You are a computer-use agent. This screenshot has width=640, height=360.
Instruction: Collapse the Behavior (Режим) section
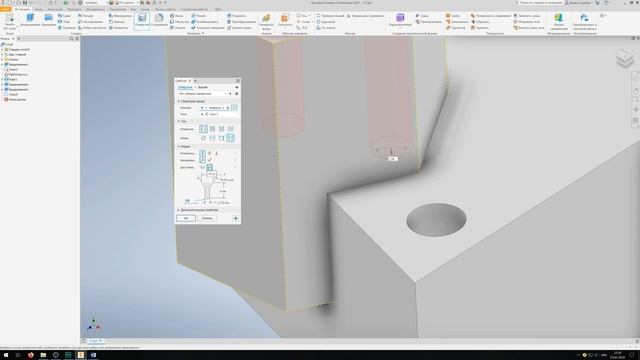tap(178, 146)
